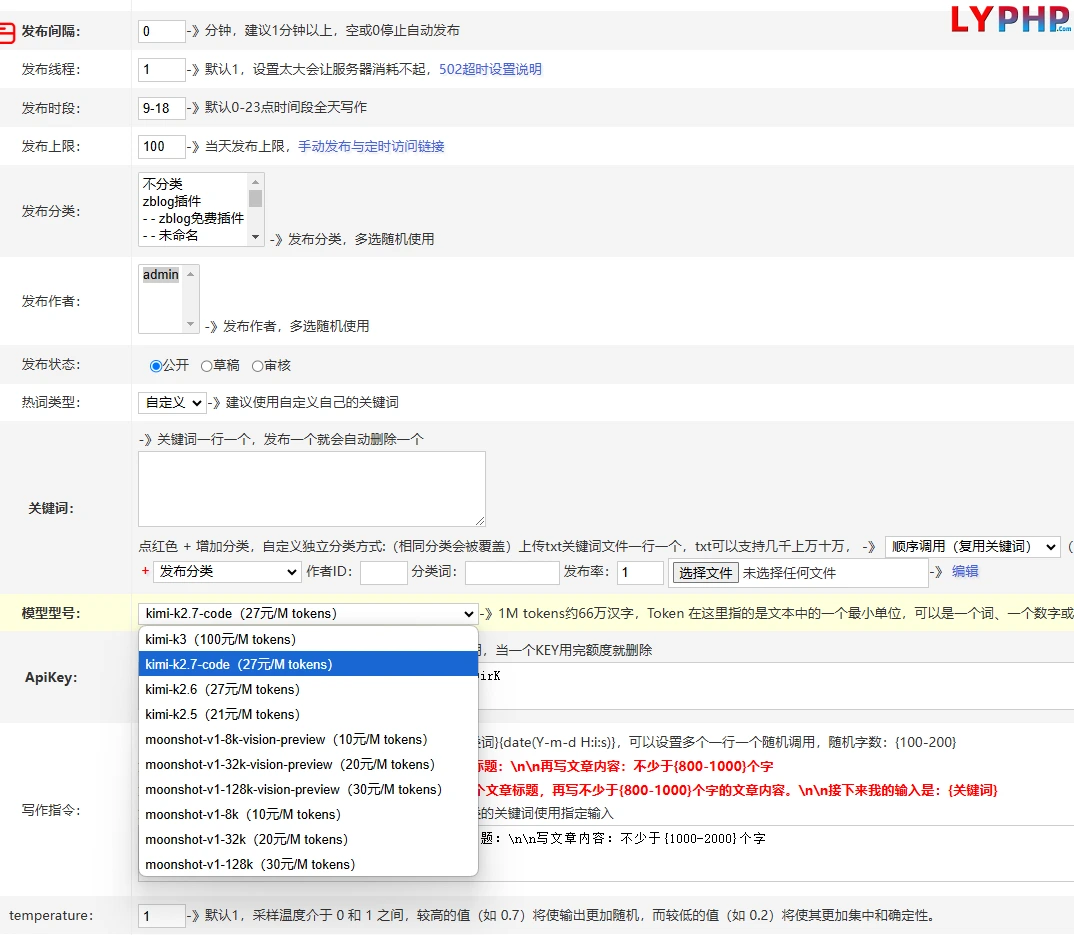Image resolution: width=1074 pixels, height=935 pixels.
Task: Select 审核 publish status
Action: pyautogui.click(x=258, y=366)
